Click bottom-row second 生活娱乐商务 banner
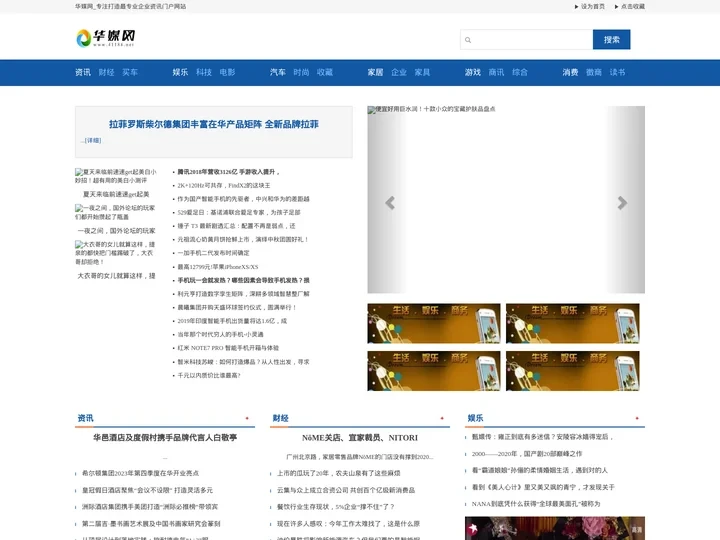The image size is (720, 540). 573,371
